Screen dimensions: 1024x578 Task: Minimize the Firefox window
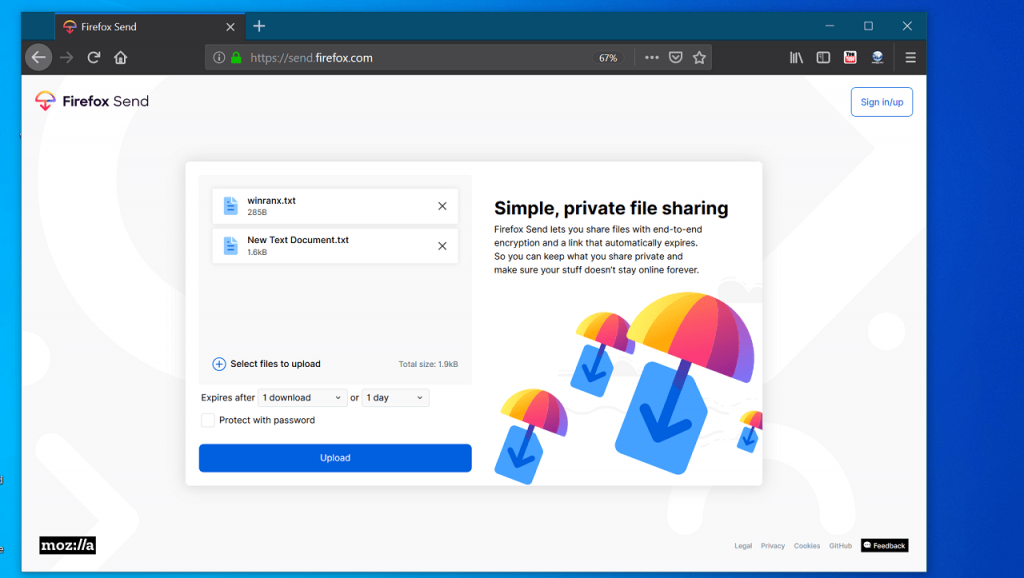point(829,26)
